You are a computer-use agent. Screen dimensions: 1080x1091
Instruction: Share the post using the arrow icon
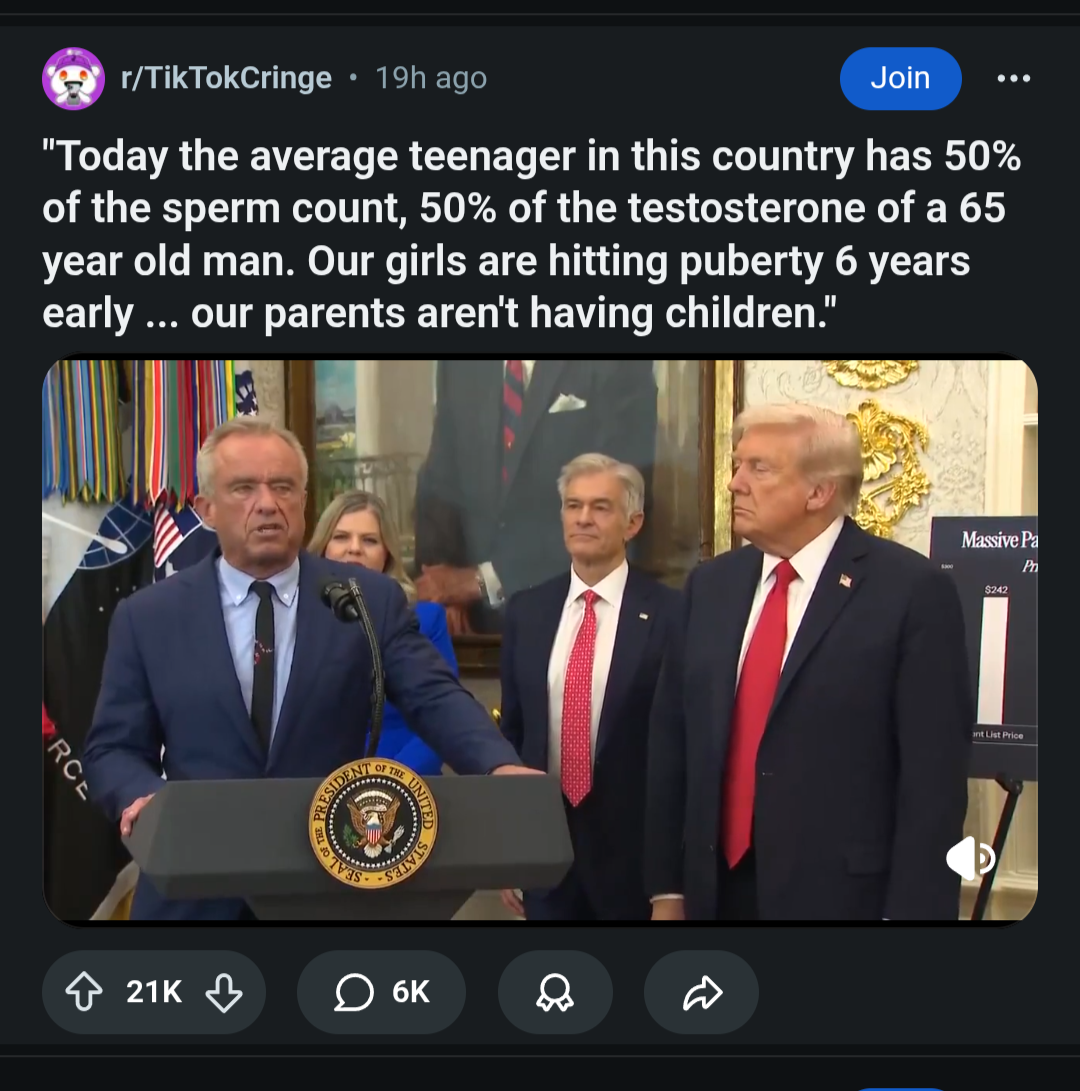[x=701, y=991]
